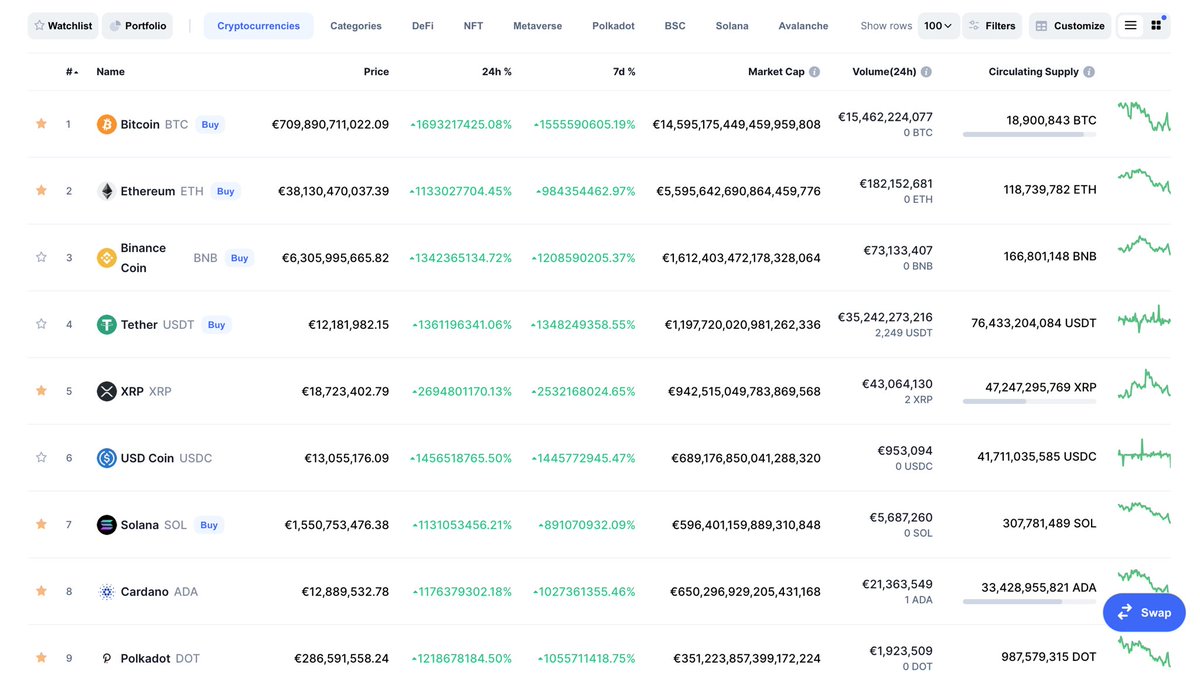Image resolution: width=1200 pixels, height=681 pixels.
Task: Click Buy next to Bitcoin
Action: [210, 125]
